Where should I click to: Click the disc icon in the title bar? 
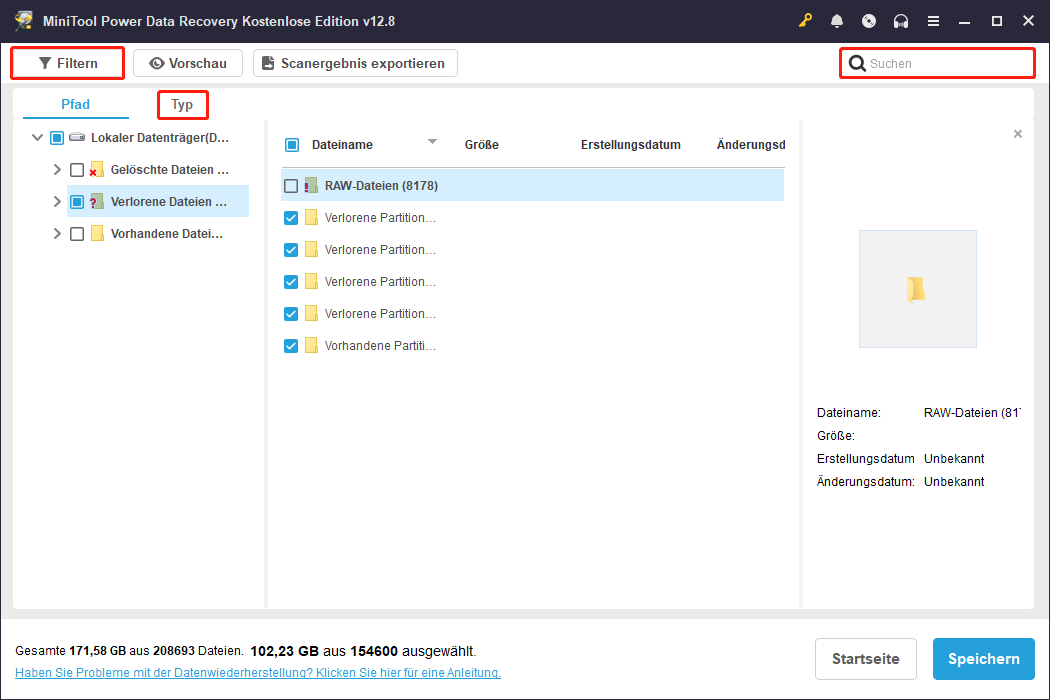pyautogui.click(x=869, y=21)
